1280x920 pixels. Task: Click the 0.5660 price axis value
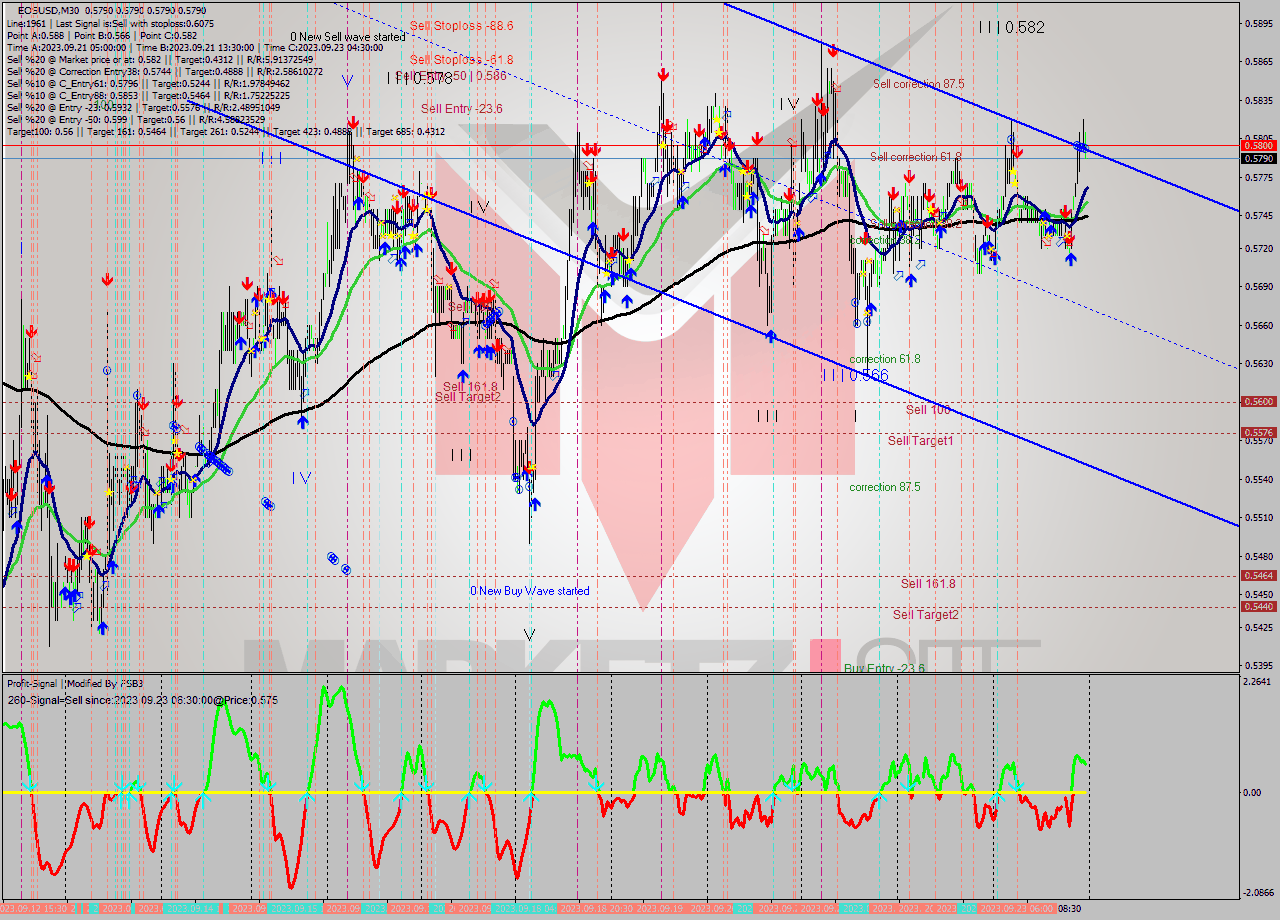(1259, 325)
